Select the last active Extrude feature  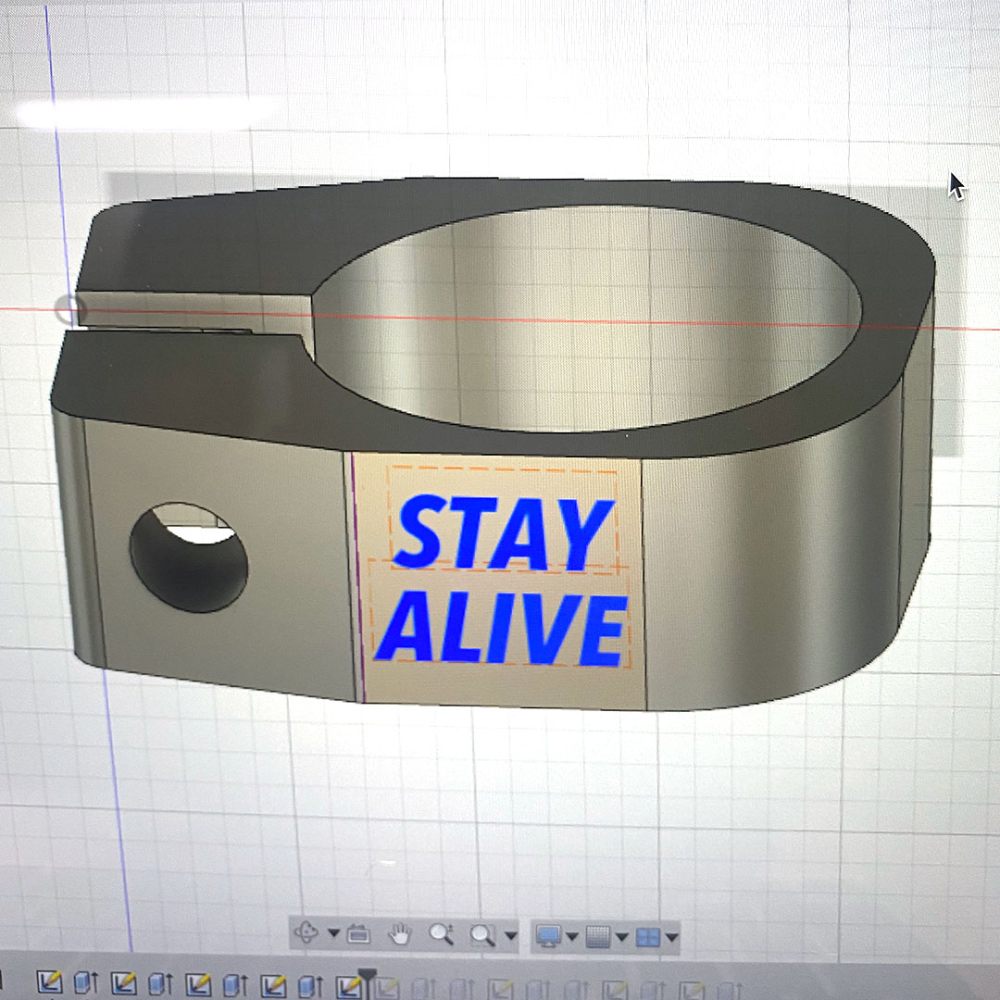coord(307,985)
